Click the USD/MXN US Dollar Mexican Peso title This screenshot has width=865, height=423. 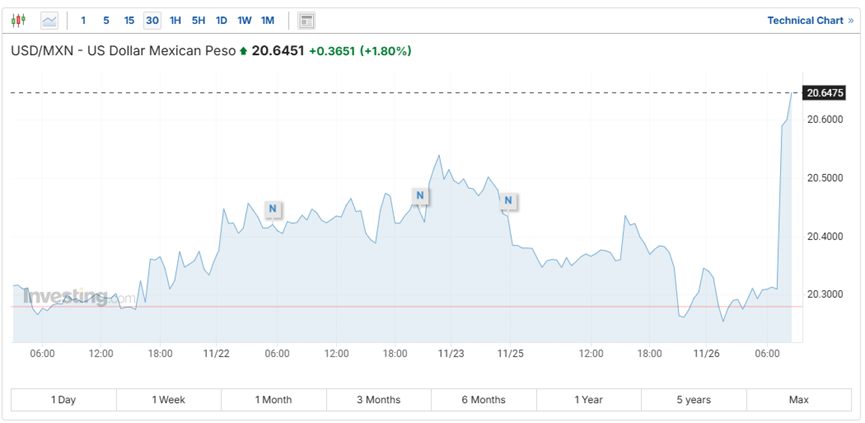[x=123, y=51]
